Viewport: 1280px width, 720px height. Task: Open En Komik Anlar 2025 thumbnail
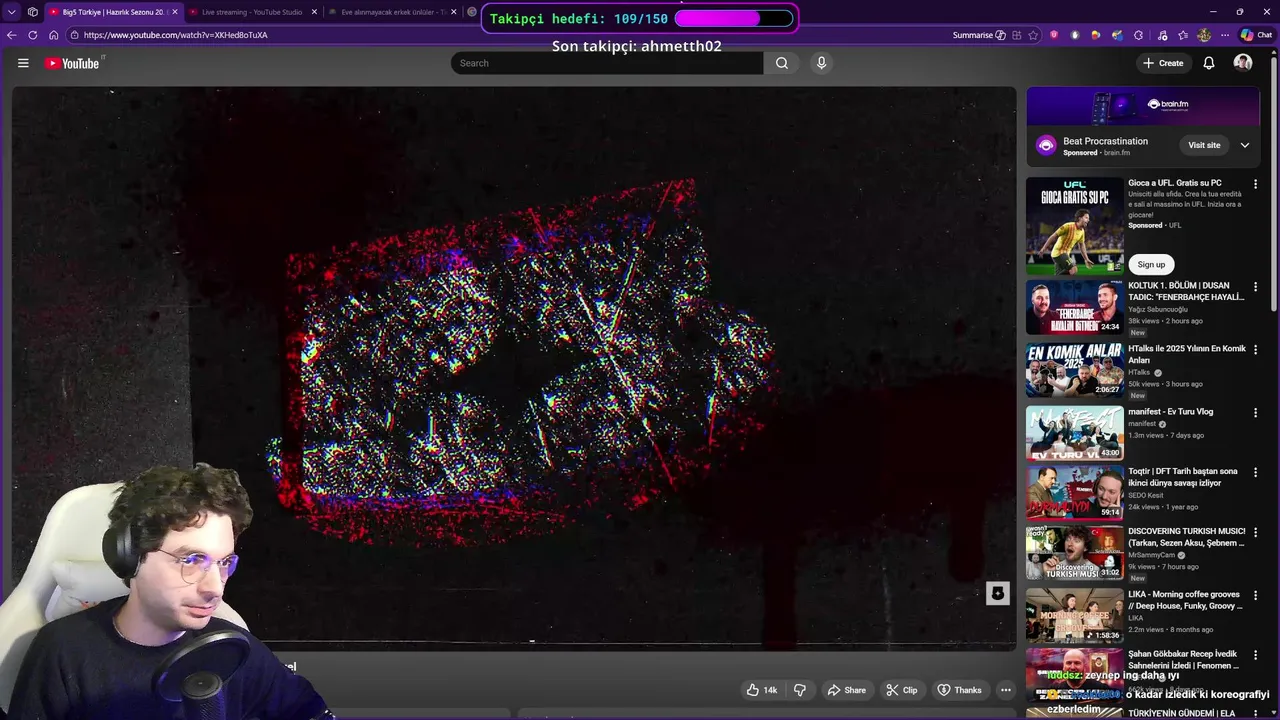tap(1075, 370)
